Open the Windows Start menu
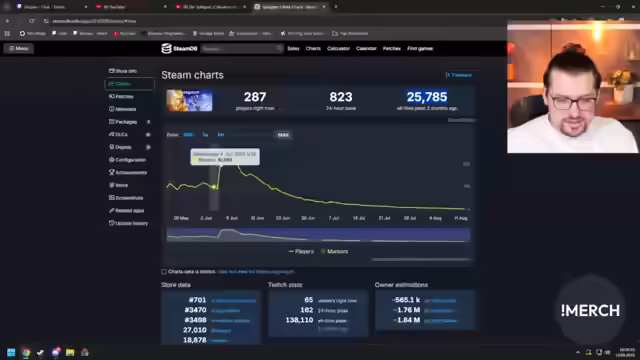This screenshot has width=640, height=360. [x=11, y=352]
